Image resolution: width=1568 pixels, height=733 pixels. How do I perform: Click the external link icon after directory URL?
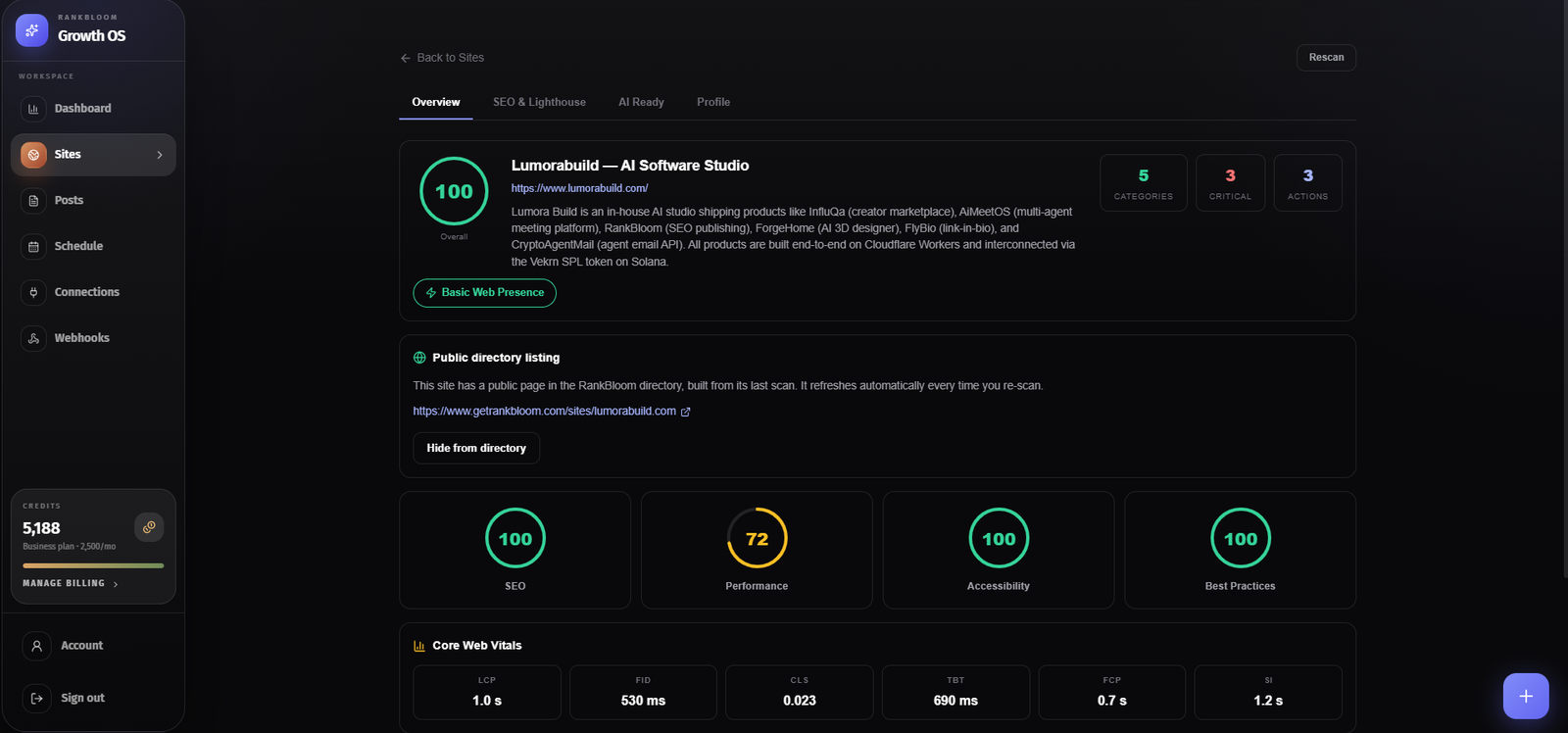coord(686,412)
